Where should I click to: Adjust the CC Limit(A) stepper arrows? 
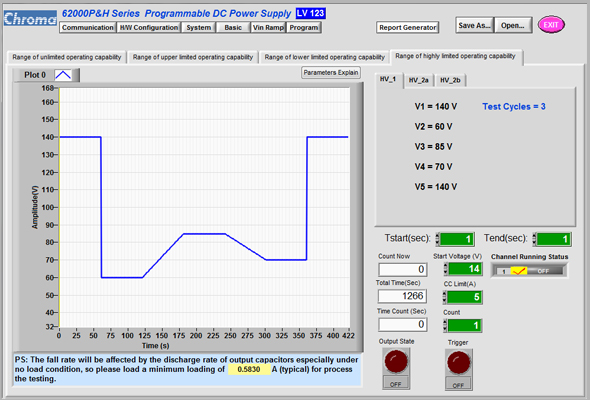coord(445,297)
